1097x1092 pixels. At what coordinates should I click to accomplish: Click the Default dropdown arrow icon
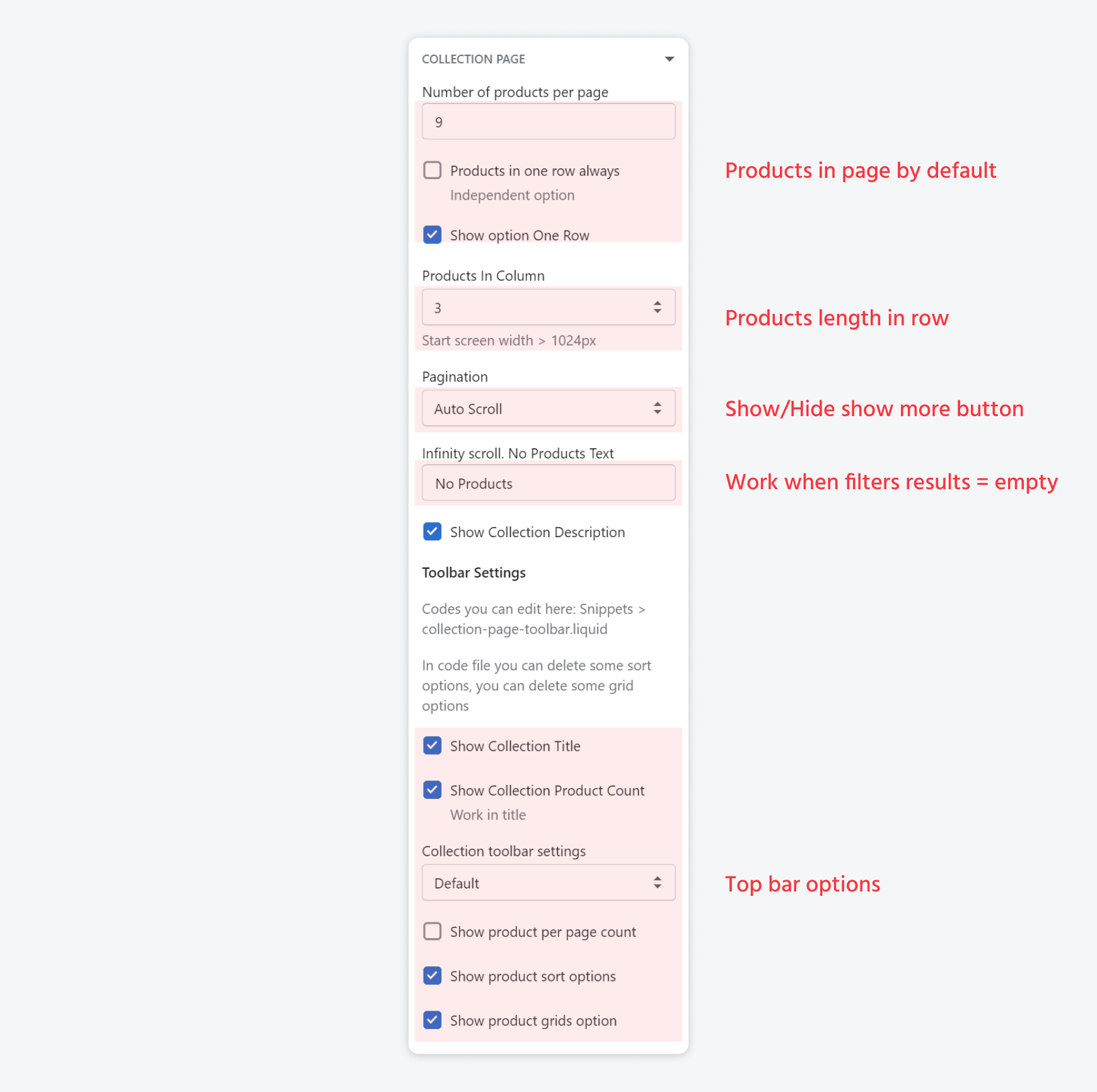tap(658, 883)
